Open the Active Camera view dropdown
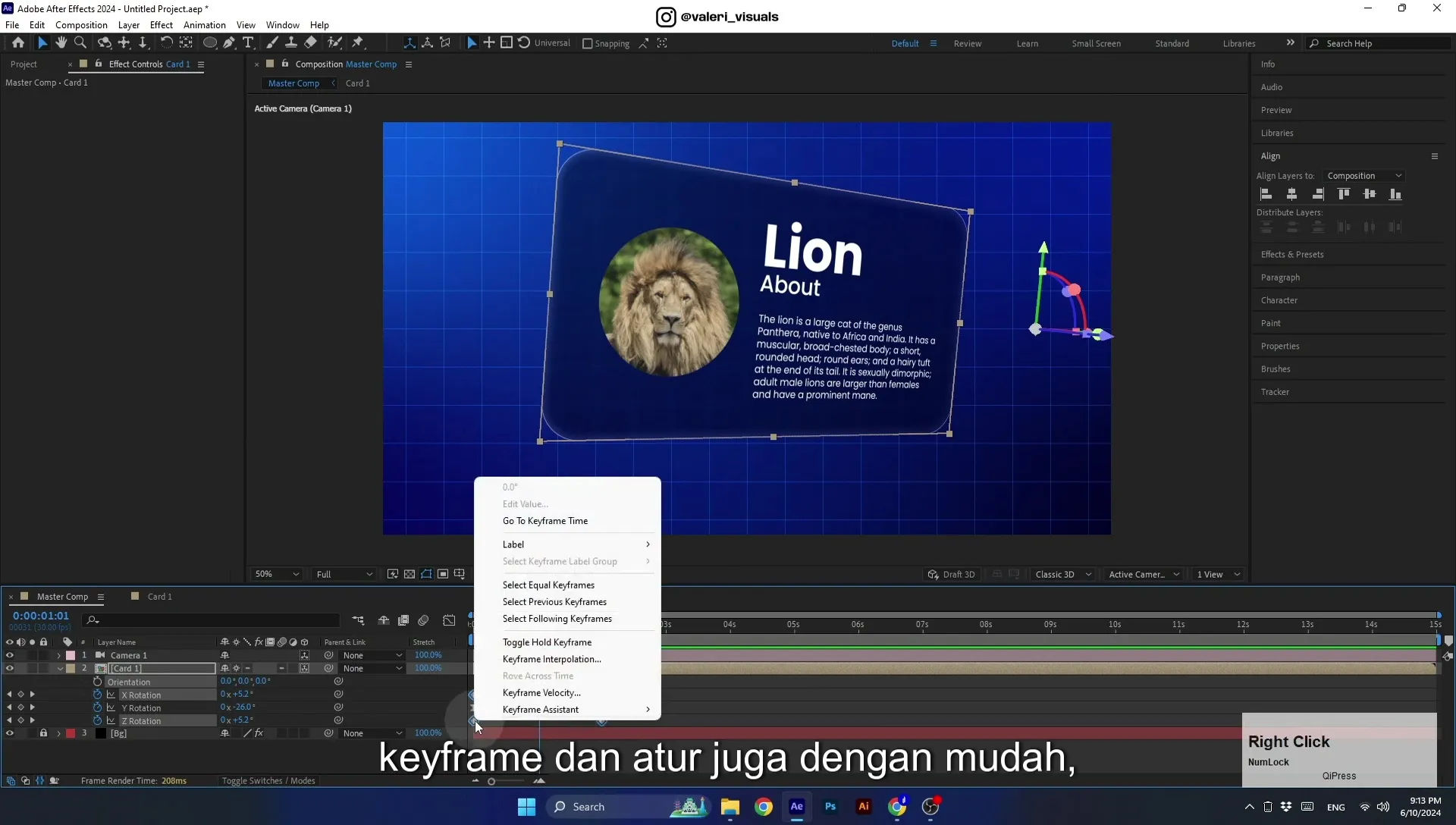This screenshot has height=825, width=1456. 1144,574
